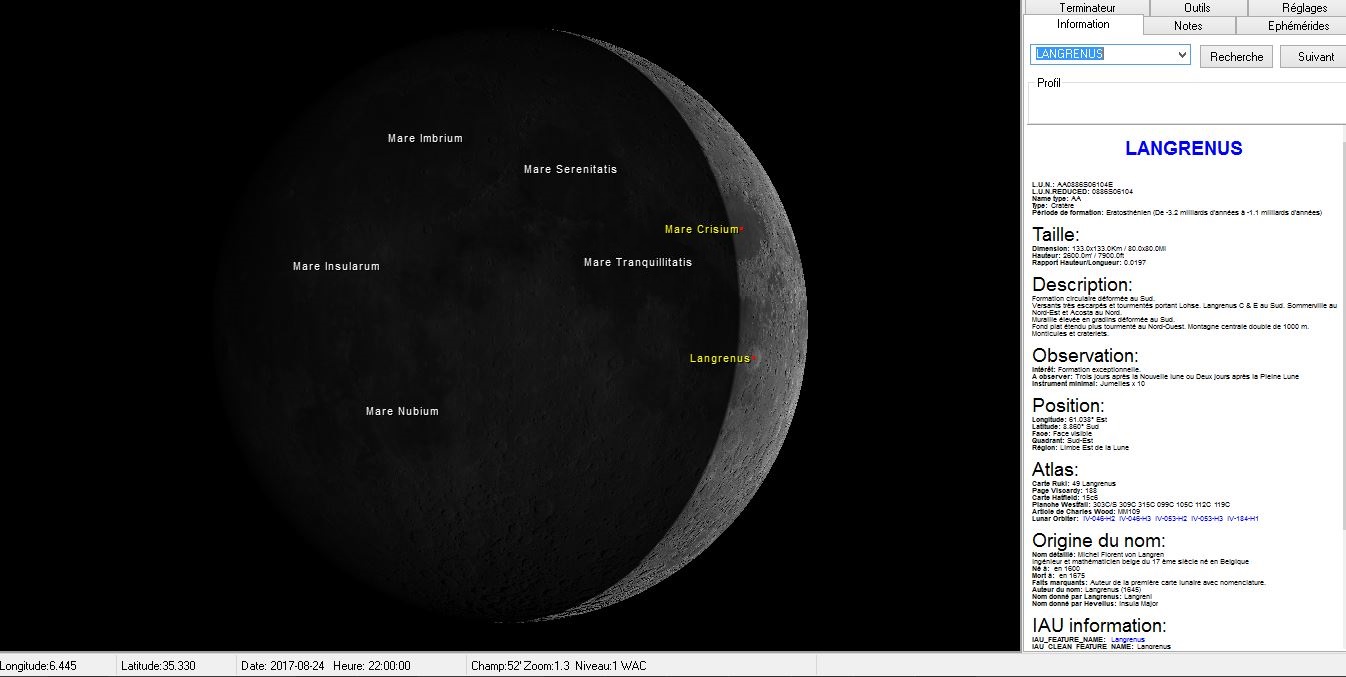Click the Observation: section heading

(1085, 356)
